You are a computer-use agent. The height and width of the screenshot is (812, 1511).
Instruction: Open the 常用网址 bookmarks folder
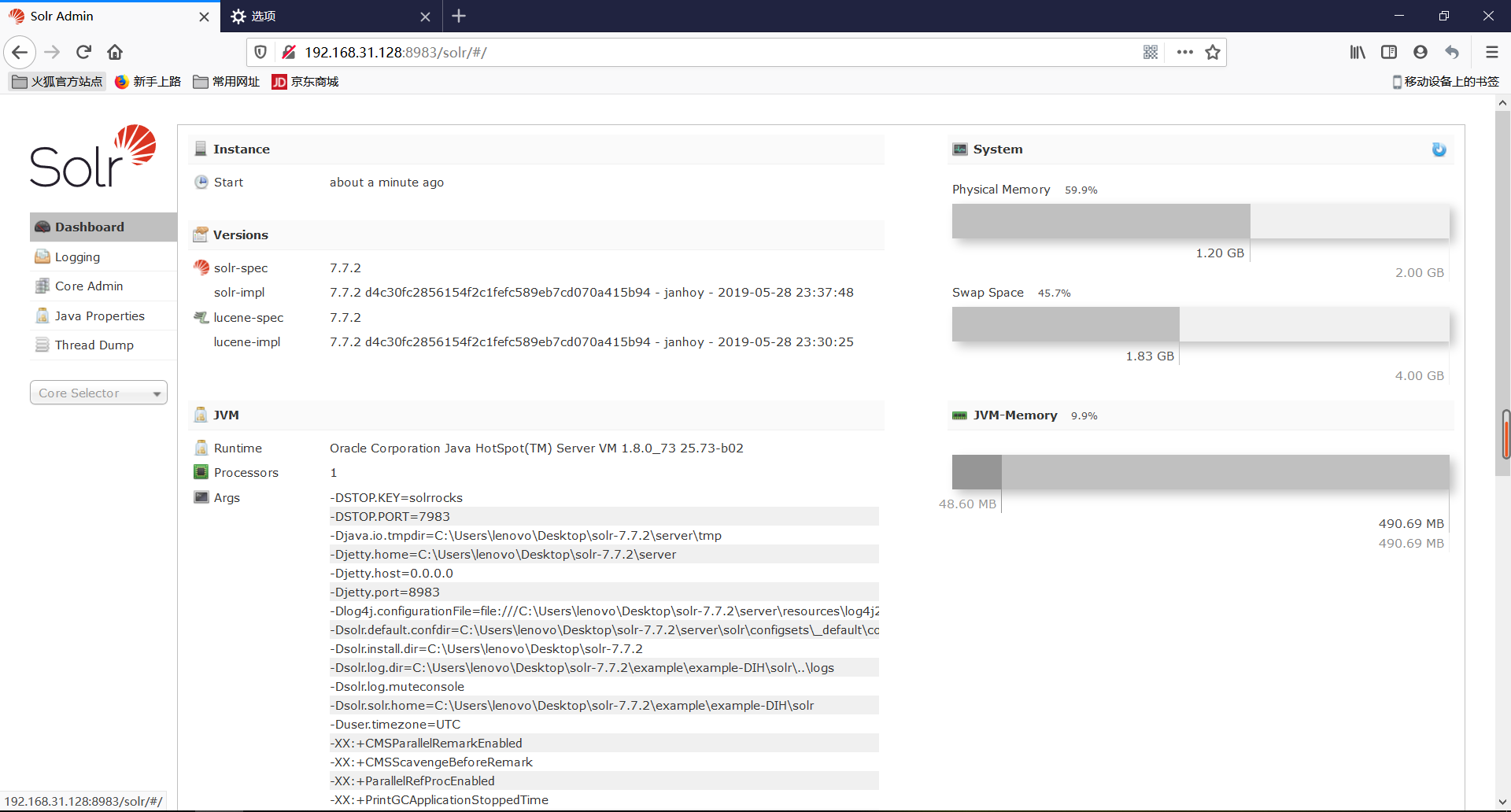coord(227,81)
